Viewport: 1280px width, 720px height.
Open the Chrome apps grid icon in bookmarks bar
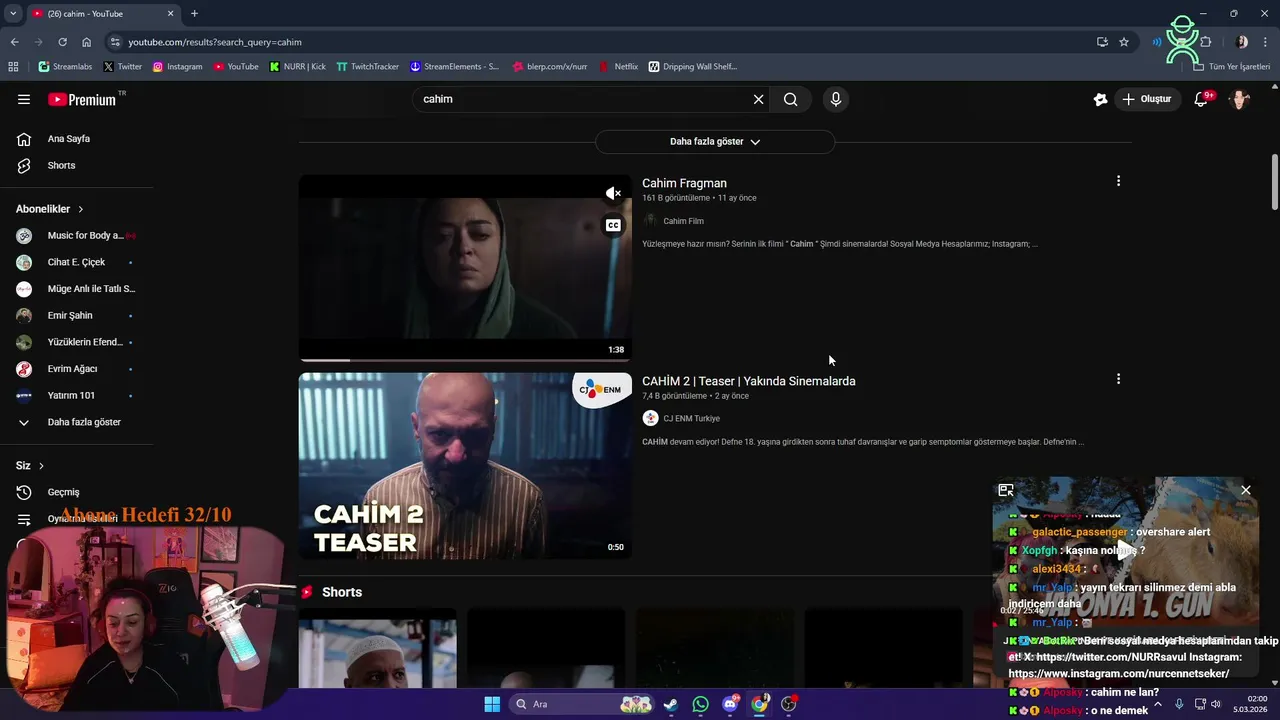coord(13,67)
